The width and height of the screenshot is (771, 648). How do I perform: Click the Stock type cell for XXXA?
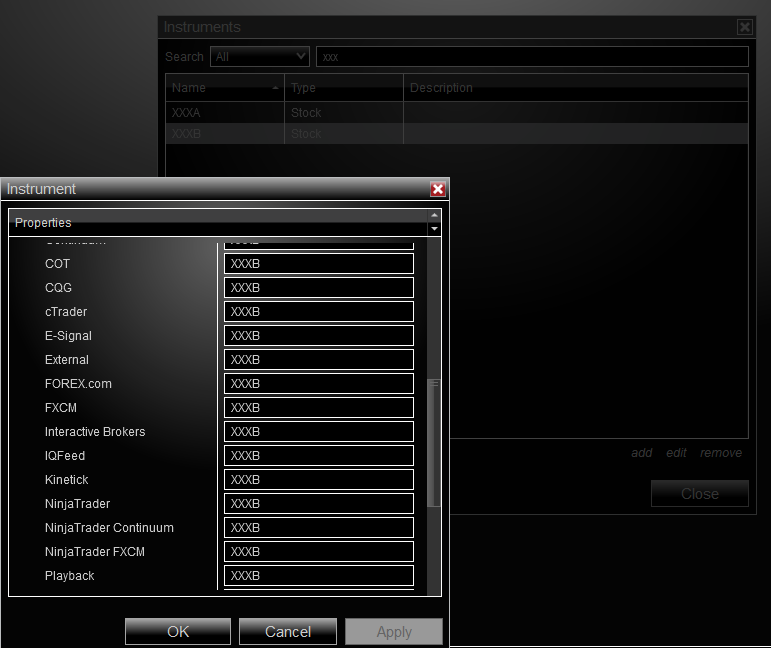344,113
